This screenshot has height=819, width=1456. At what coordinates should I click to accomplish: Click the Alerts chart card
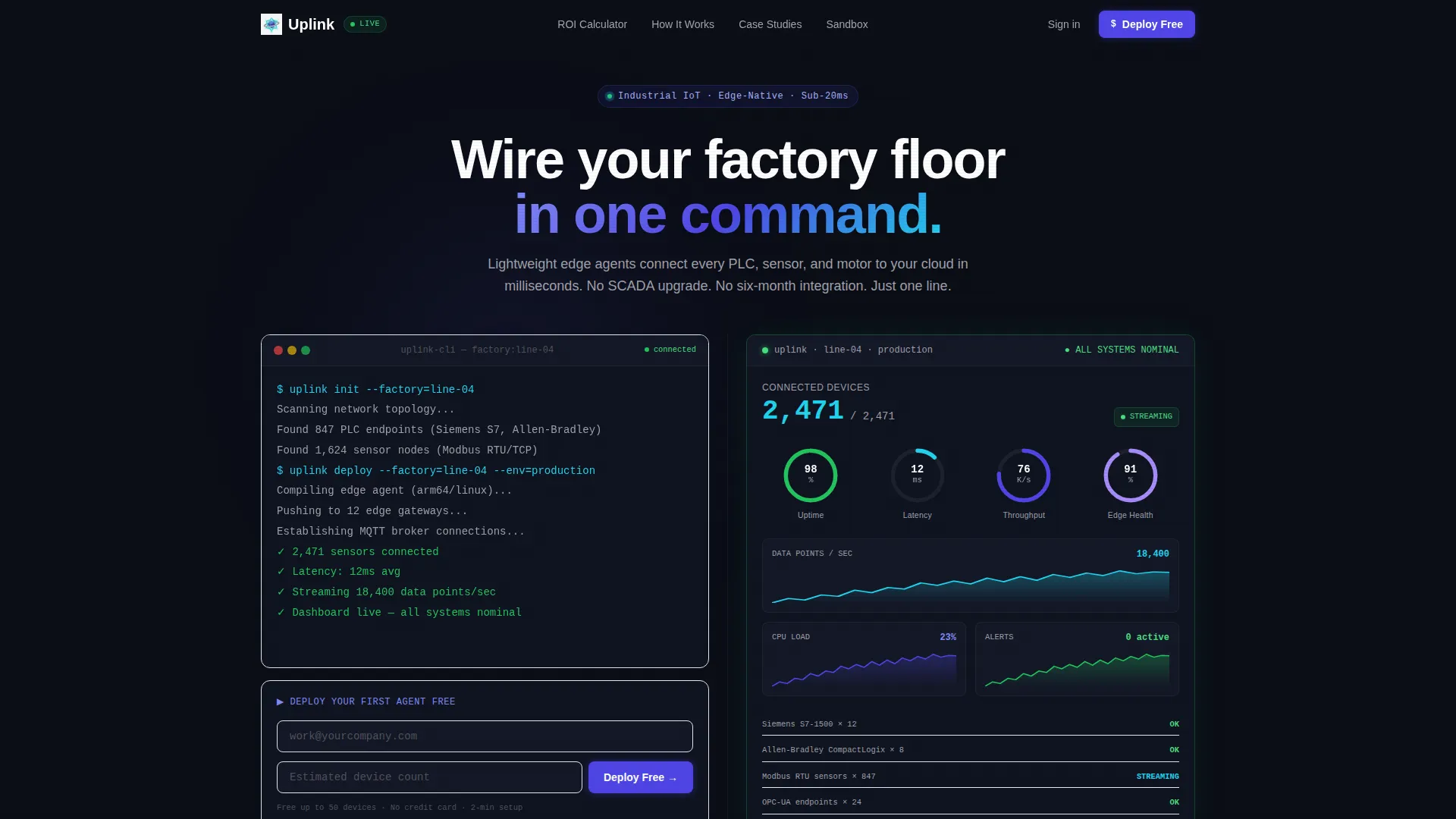[1077, 659]
